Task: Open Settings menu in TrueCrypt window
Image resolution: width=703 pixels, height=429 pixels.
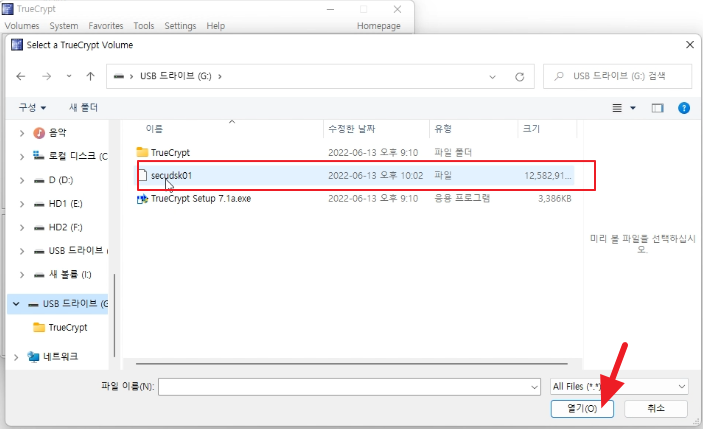Action: [180, 26]
